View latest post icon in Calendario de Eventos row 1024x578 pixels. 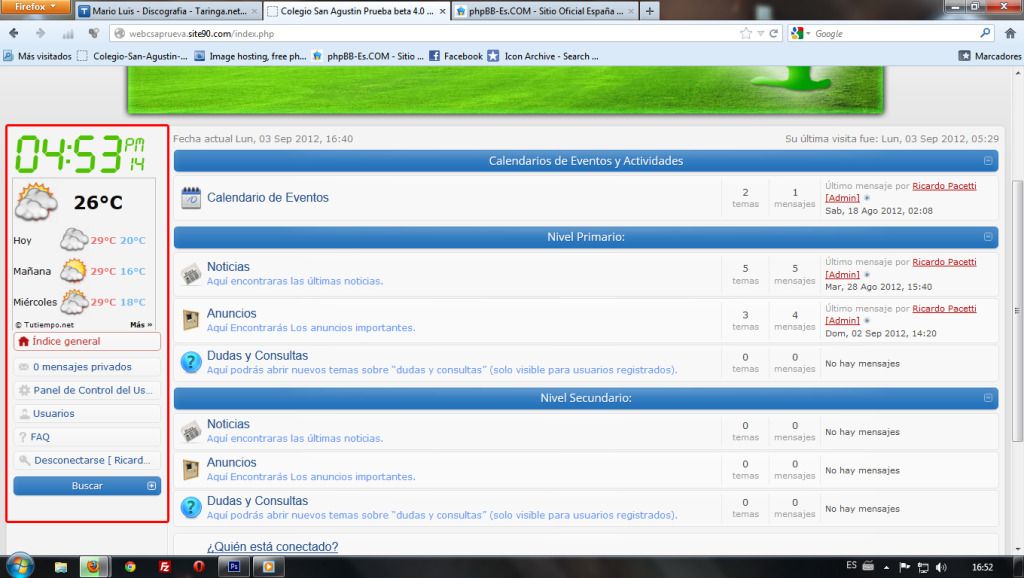pos(867,198)
